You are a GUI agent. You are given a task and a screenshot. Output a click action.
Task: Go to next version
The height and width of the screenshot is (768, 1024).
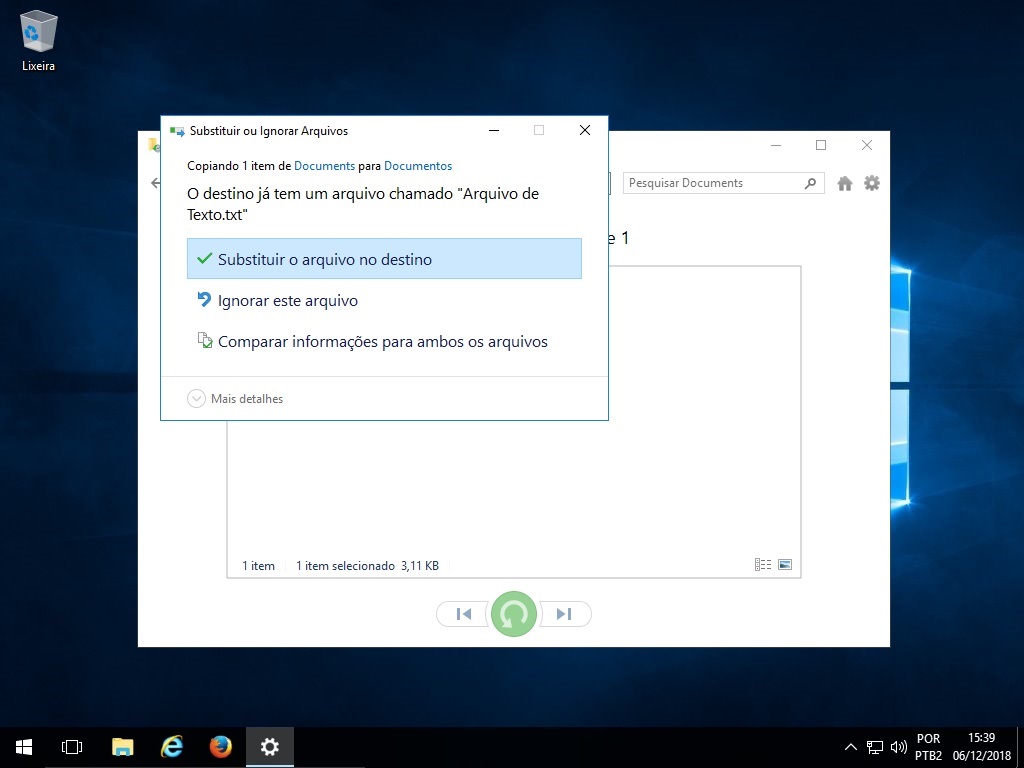(x=565, y=614)
